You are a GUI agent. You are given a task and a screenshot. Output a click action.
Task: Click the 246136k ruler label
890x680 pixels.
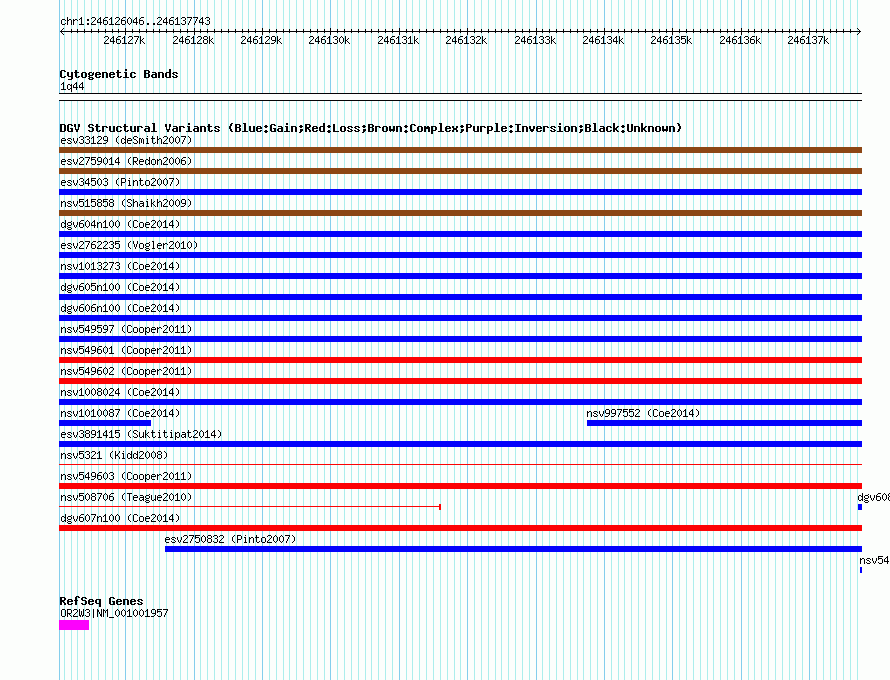tap(740, 40)
